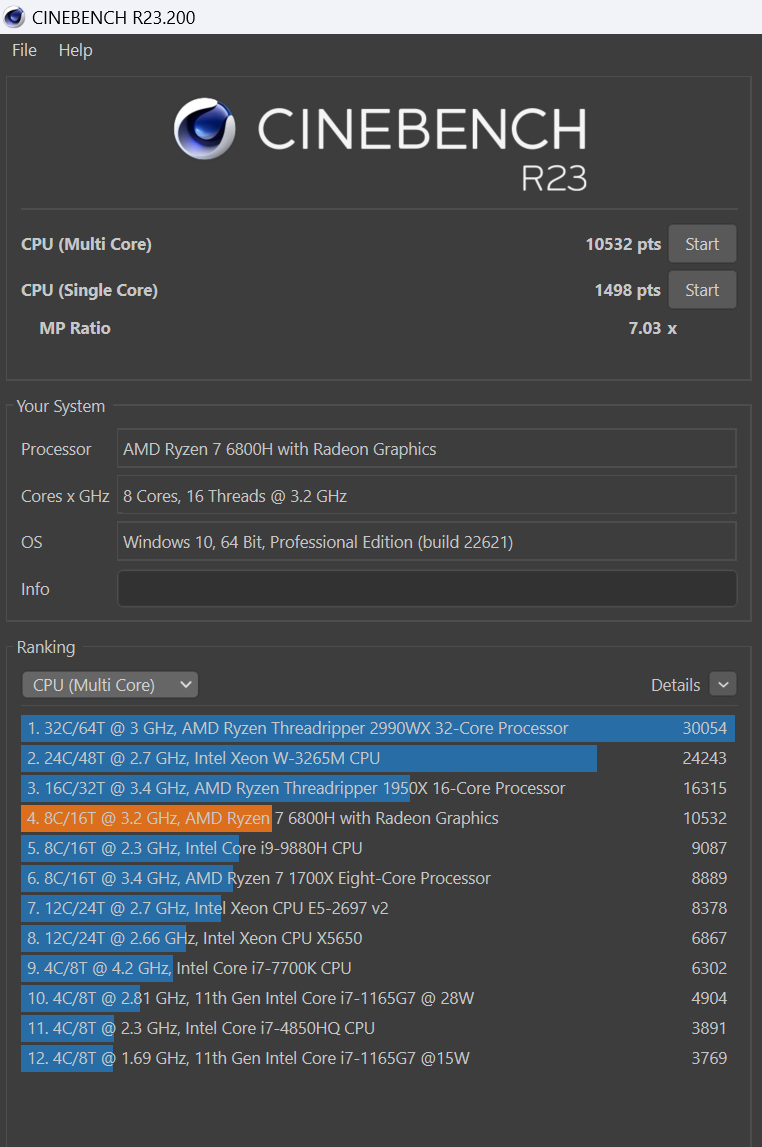
Task: Click the Processor field showing AMD Ryzen 7 6800H
Action: 427,448
